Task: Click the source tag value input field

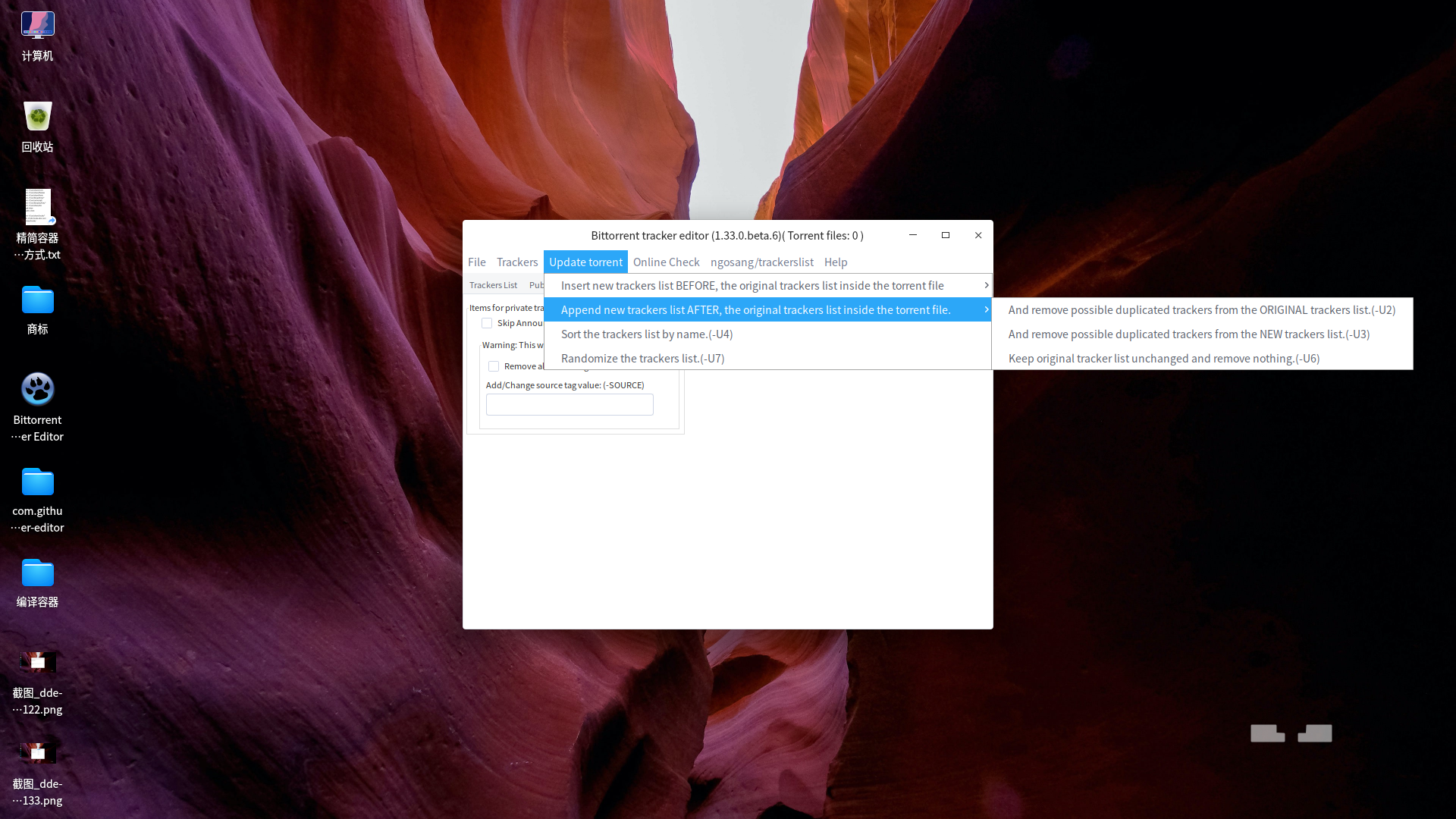Action: click(x=569, y=405)
